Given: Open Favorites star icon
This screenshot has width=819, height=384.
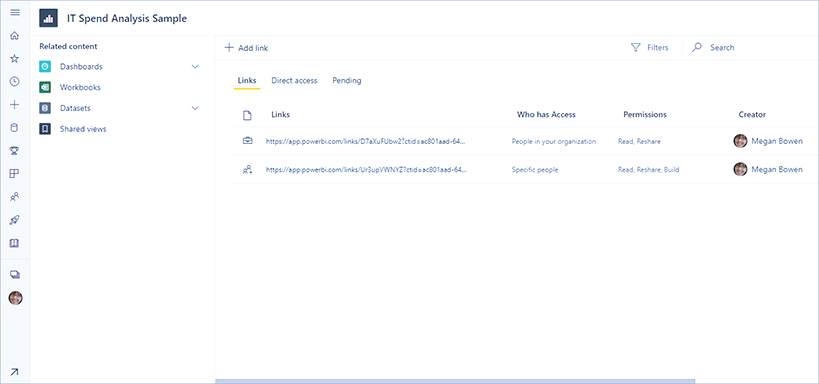Looking at the screenshot, I should pyautogui.click(x=15, y=59).
